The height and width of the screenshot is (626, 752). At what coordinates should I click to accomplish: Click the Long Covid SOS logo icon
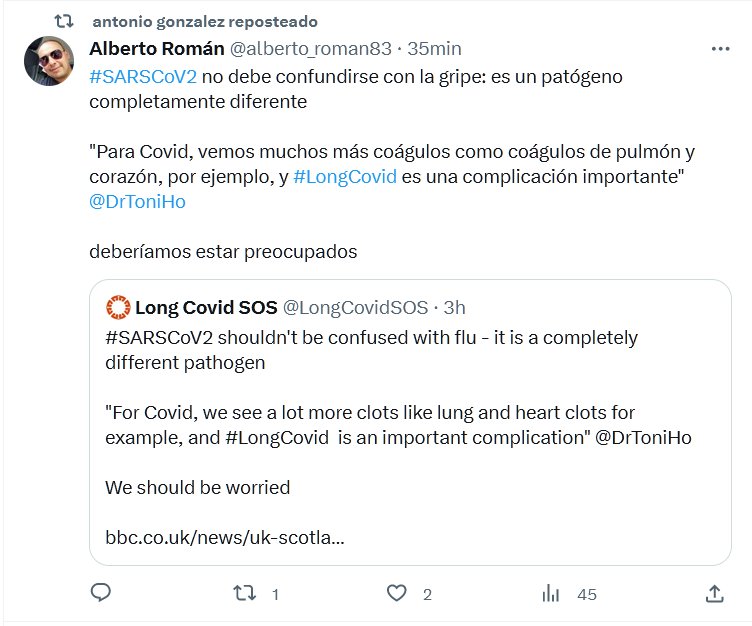pos(118,306)
